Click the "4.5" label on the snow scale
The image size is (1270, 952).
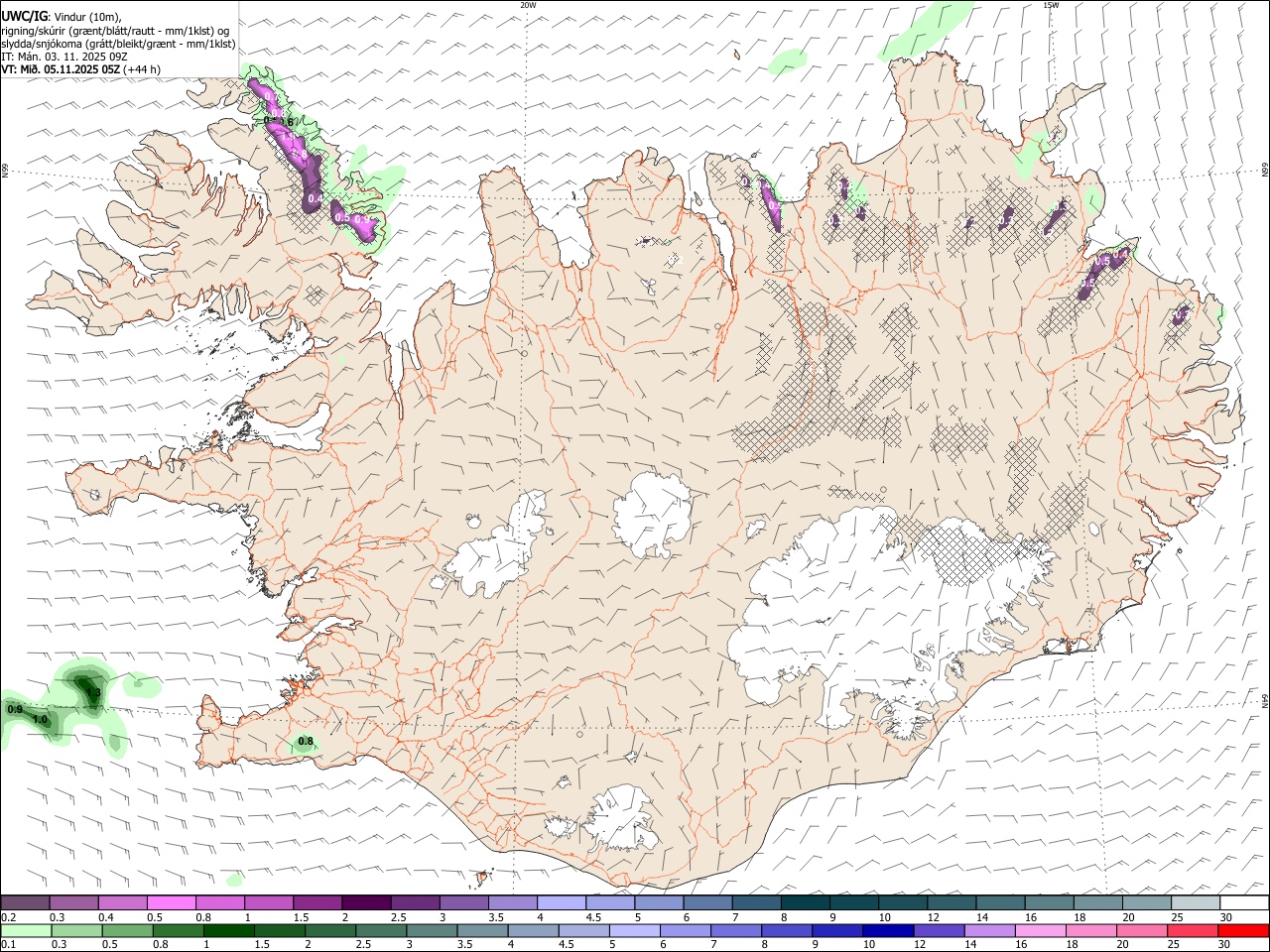[x=593, y=917]
